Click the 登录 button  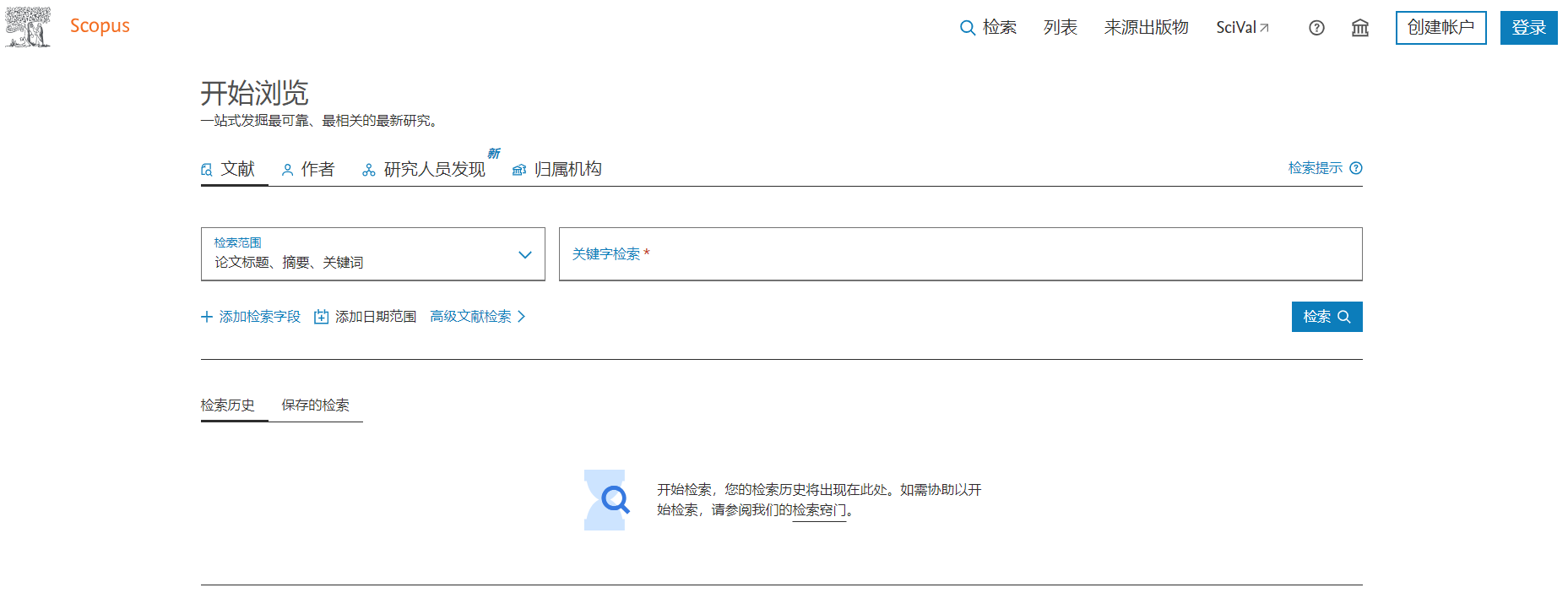1527,28
